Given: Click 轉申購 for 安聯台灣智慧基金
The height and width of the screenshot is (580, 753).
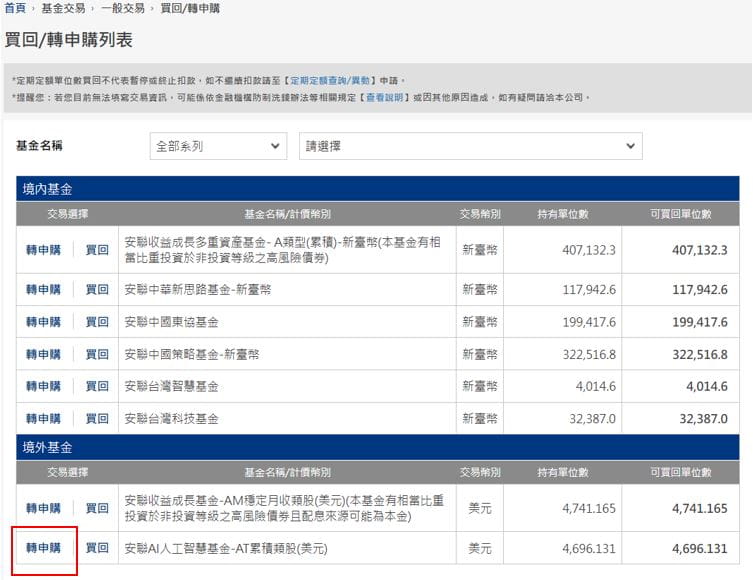Looking at the screenshot, I should point(43,386).
